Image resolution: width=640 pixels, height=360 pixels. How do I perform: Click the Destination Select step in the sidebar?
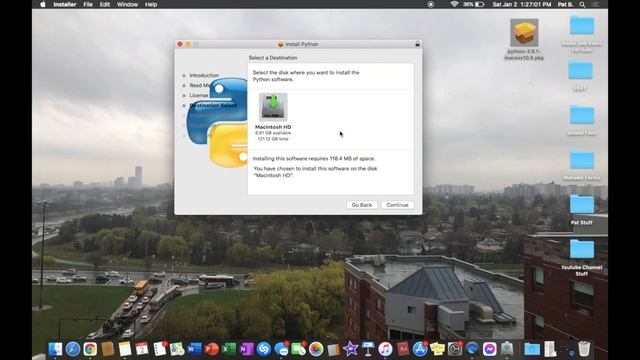(213, 106)
